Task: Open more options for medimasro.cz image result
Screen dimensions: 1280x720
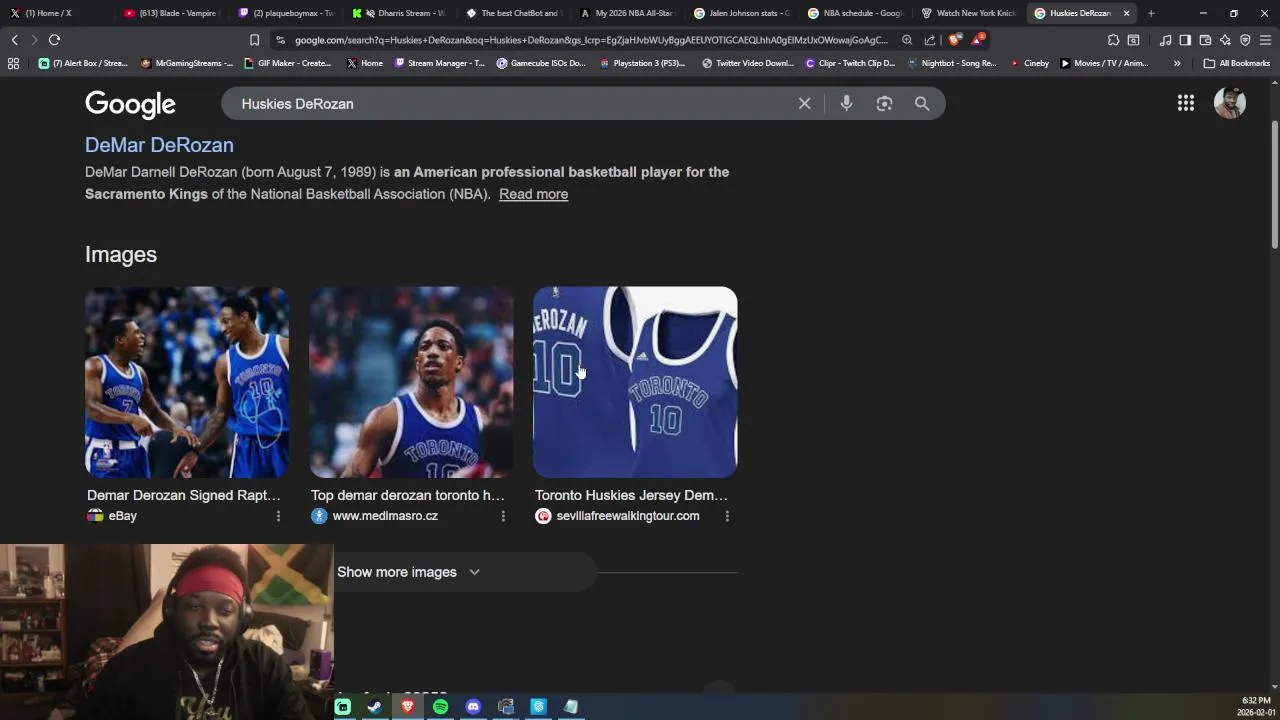Action: coord(503,516)
